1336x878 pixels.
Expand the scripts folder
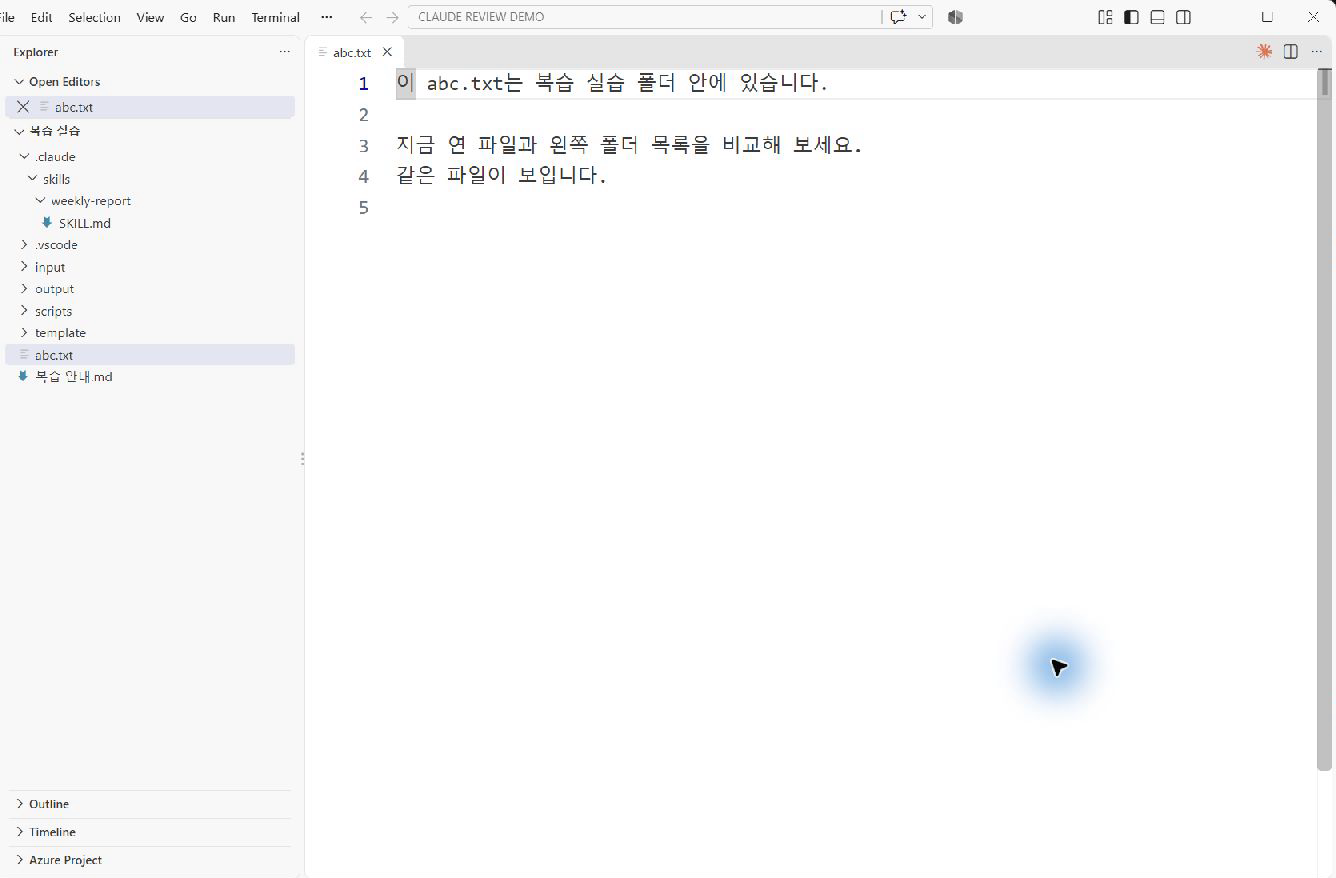coord(25,311)
